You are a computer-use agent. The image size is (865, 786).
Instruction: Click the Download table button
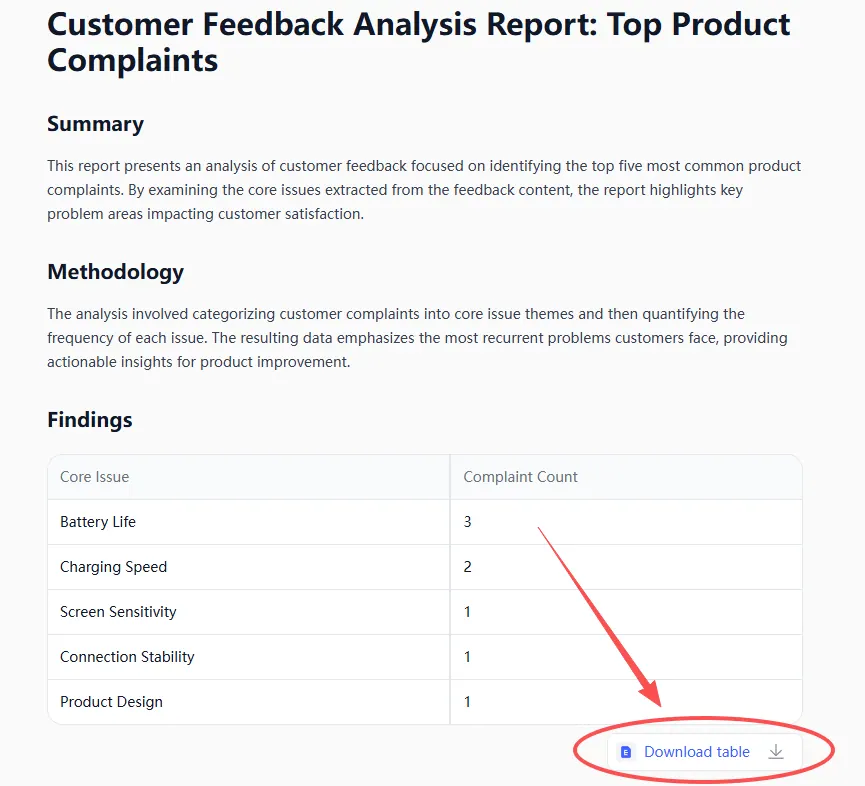(x=700, y=751)
